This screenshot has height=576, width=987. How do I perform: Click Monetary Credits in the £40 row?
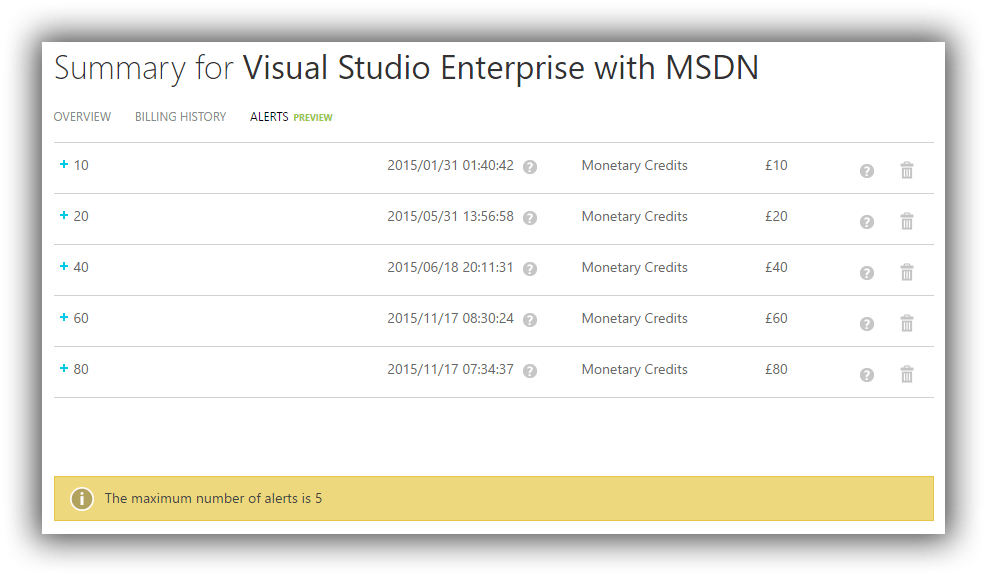[x=634, y=268]
